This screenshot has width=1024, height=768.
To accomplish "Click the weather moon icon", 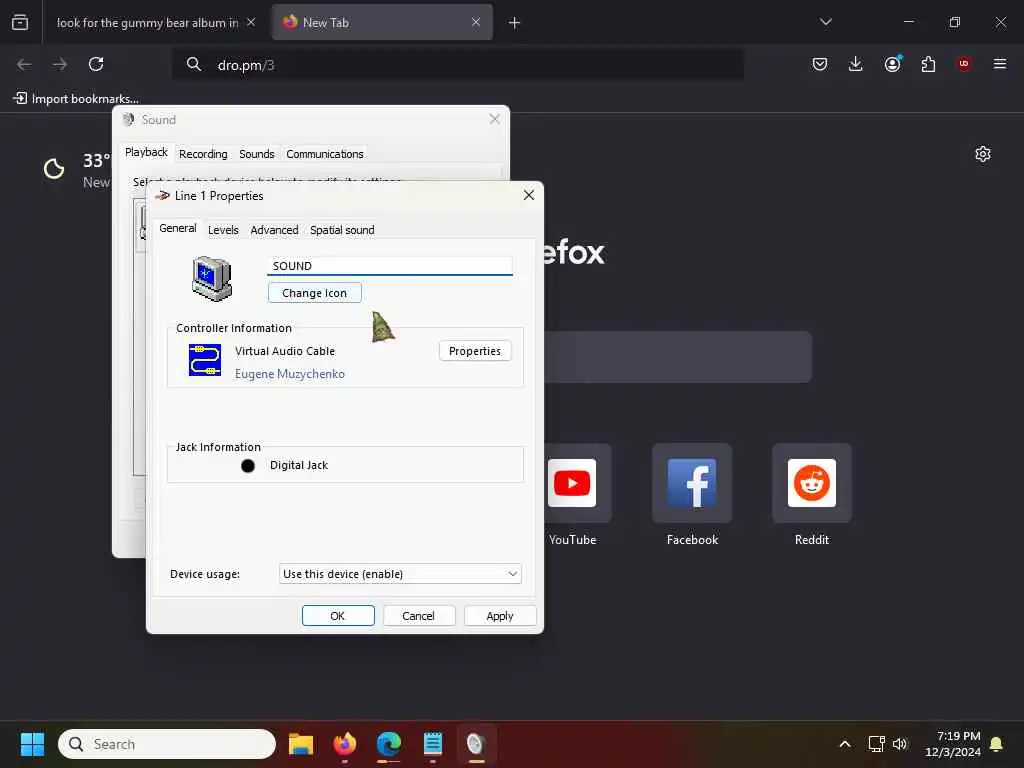I will click(x=54, y=169).
